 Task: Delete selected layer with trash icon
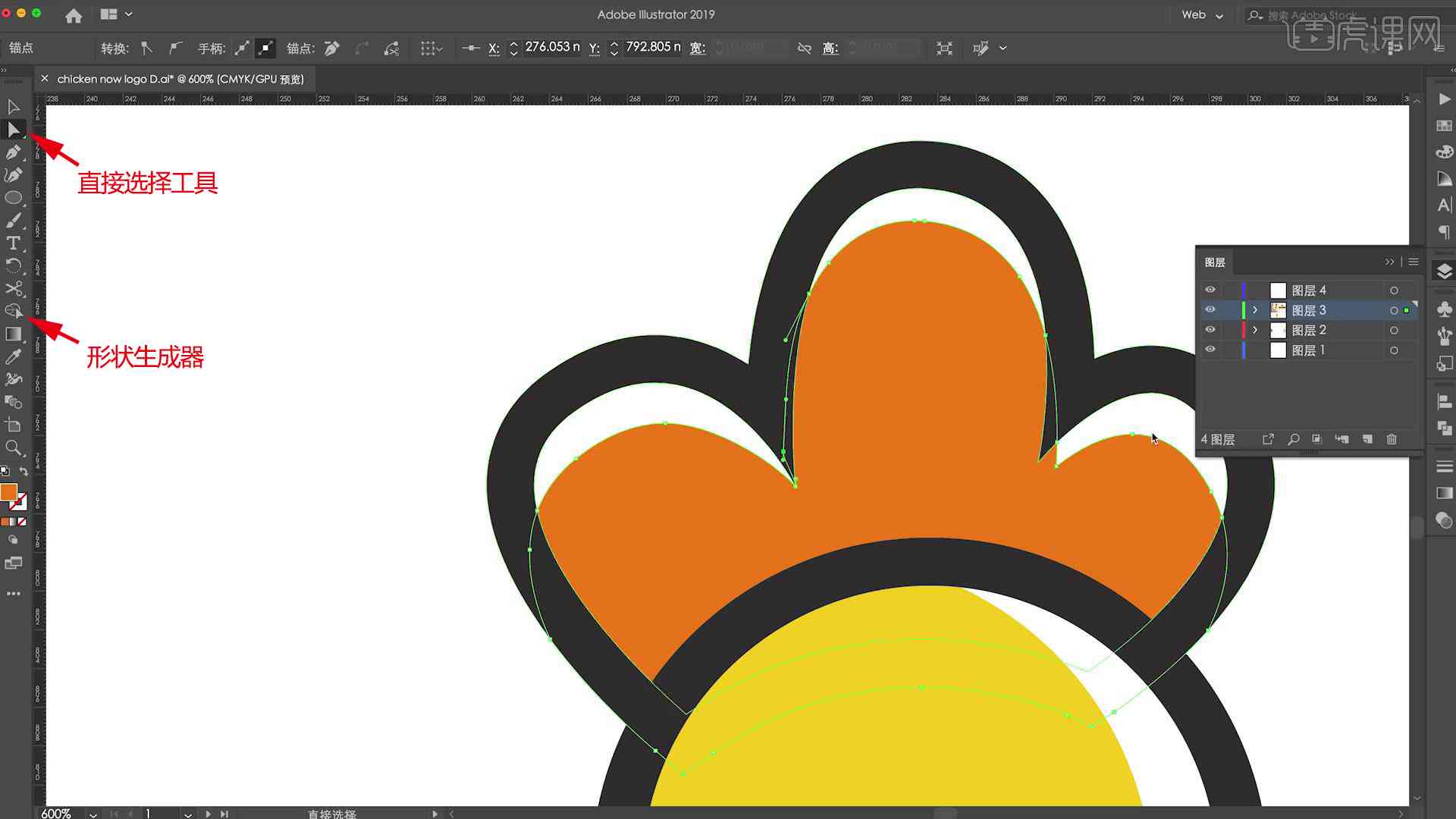[x=1392, y=439]
